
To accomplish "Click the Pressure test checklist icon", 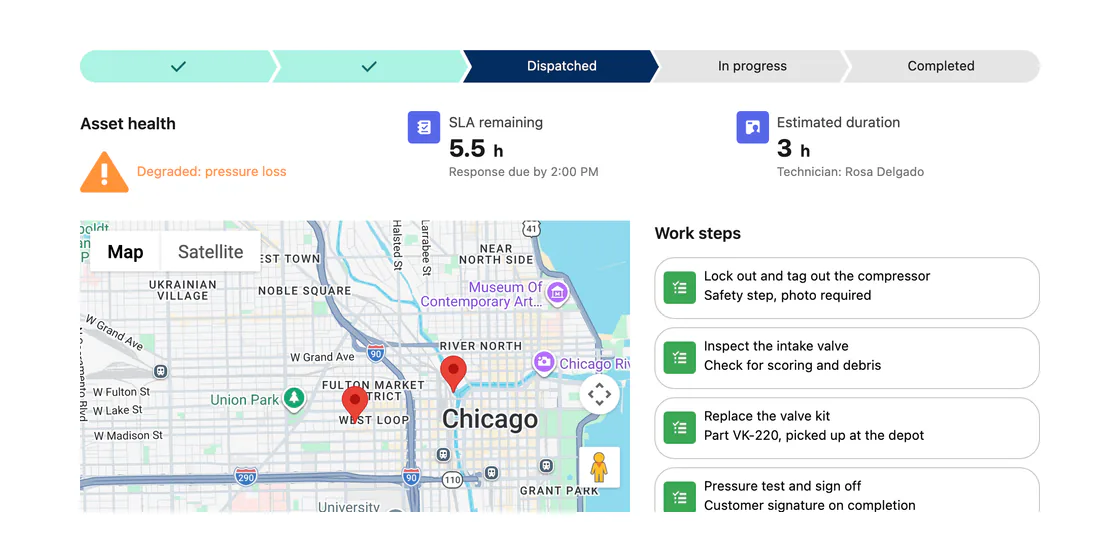I will 679,497.
